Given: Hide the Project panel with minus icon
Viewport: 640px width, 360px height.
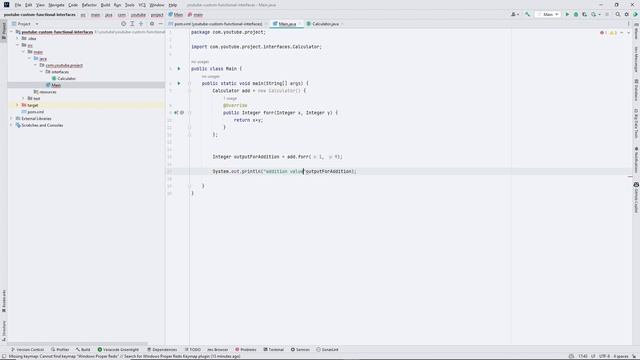Looking at the screenshot, I should coord(160,24).
